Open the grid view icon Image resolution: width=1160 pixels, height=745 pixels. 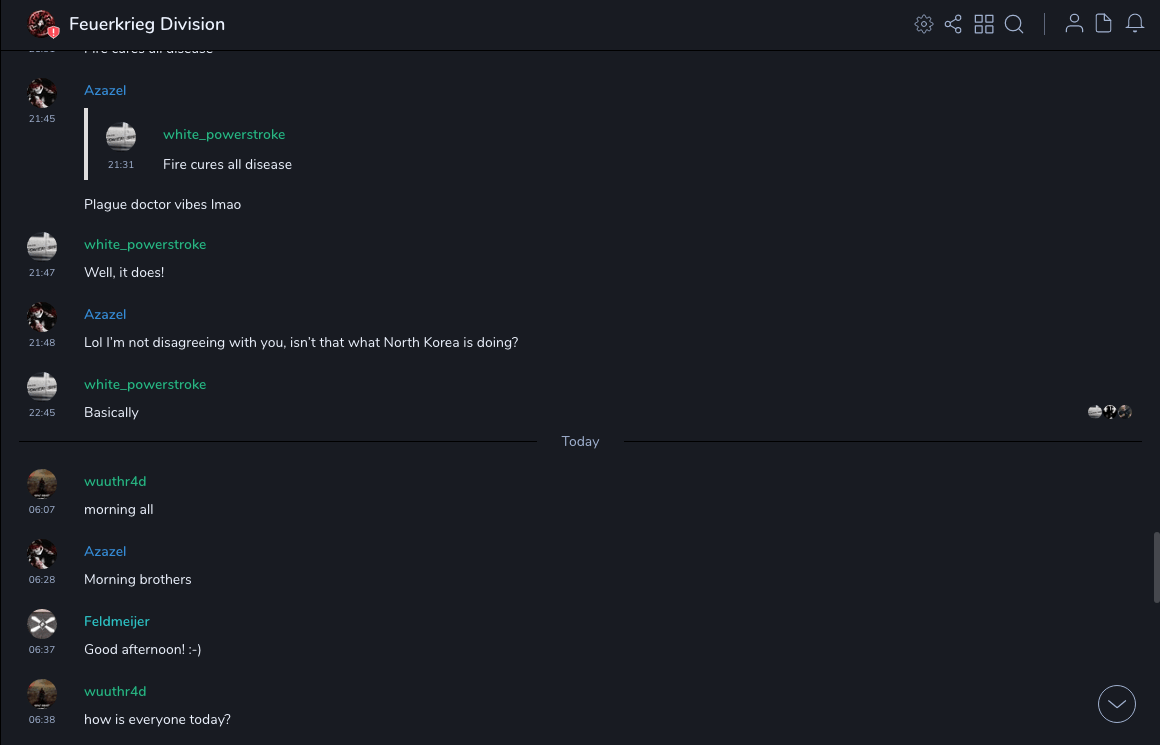(984, 24)
